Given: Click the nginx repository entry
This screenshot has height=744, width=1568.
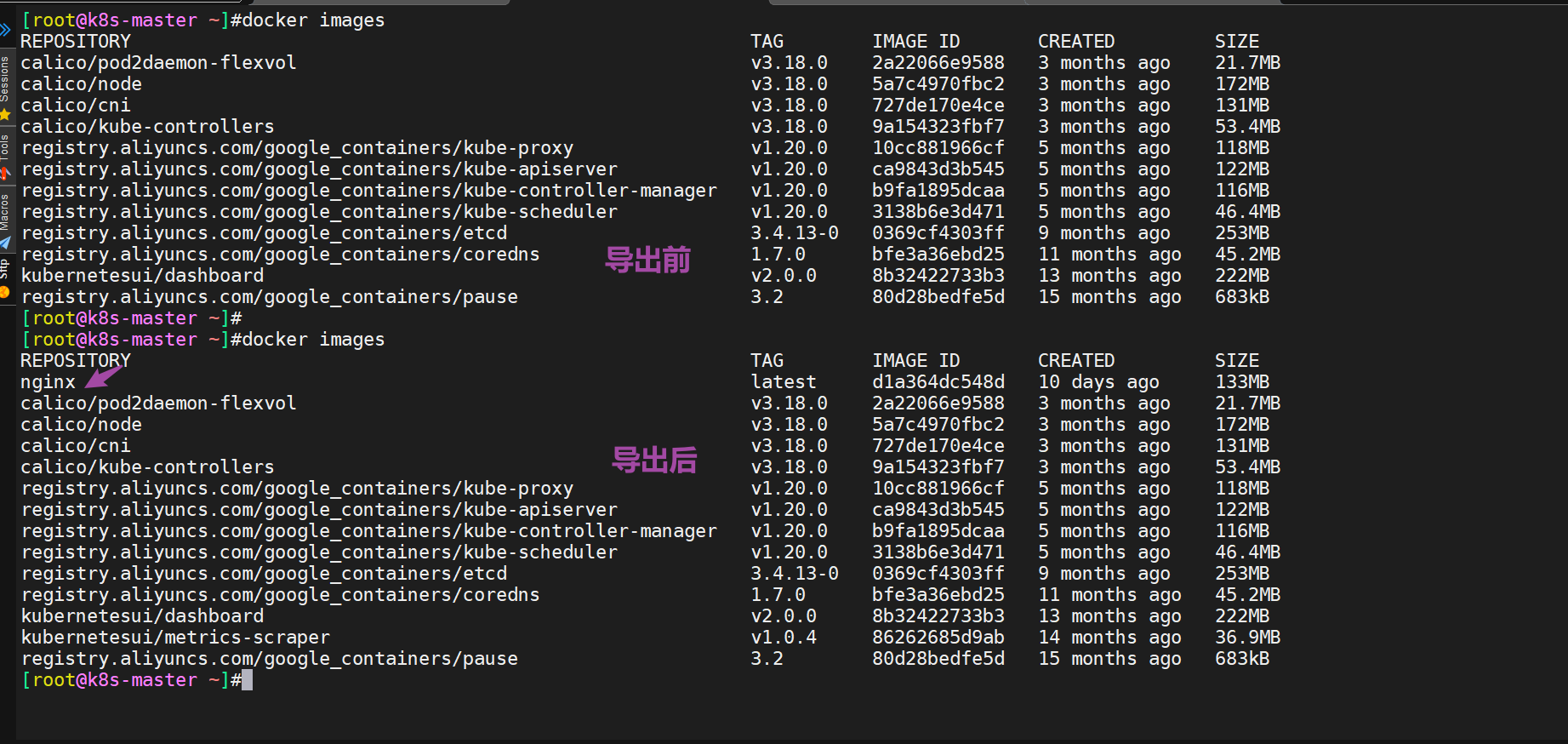Looking at the screenshot, I should [x=48, y=382].
